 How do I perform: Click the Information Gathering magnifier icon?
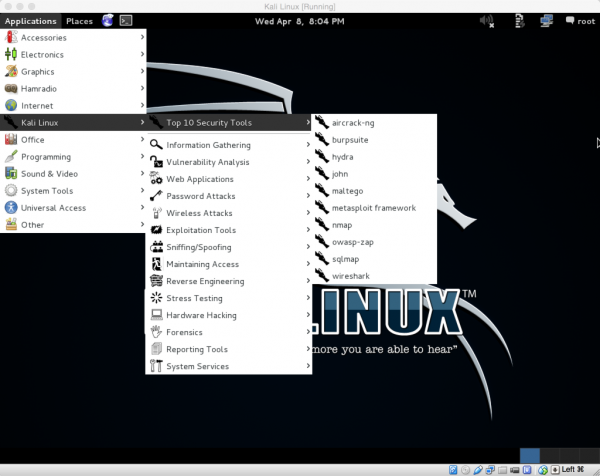tap(156, 145)
